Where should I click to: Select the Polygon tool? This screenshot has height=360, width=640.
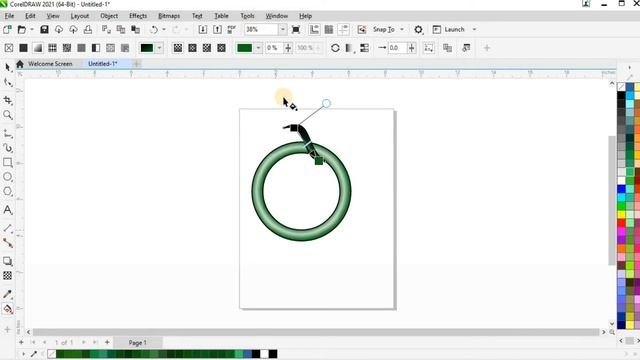[8, 191]
